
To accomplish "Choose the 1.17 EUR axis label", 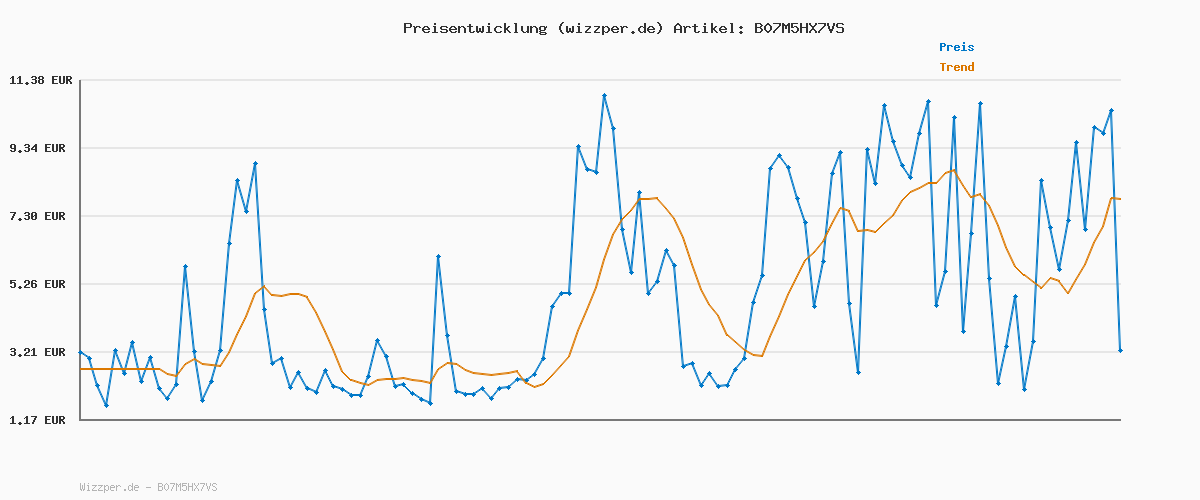I will click(40, 420).
